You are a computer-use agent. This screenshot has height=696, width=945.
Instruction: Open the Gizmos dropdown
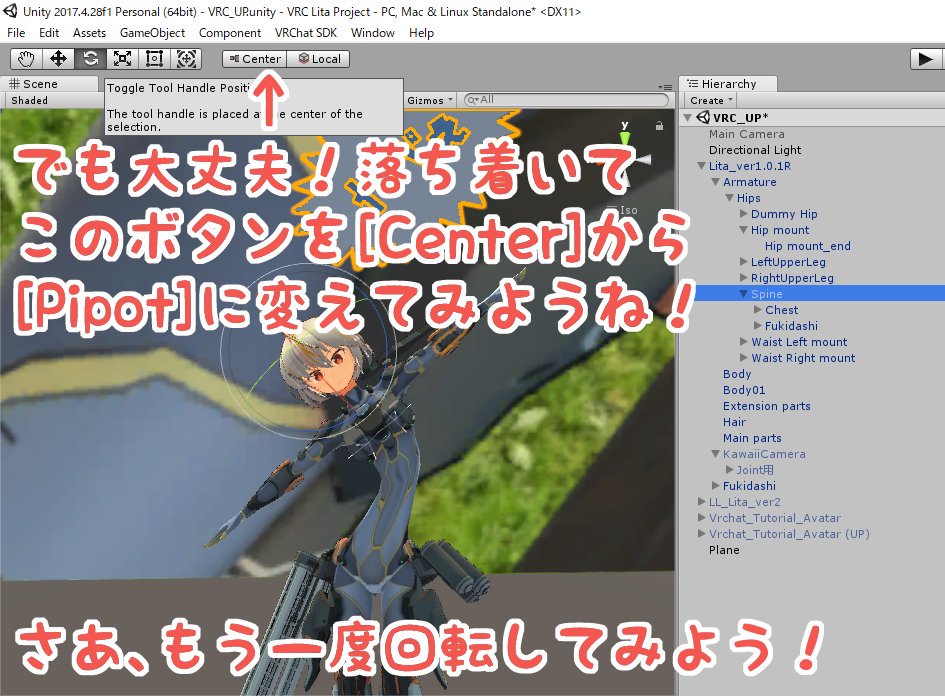429,100
